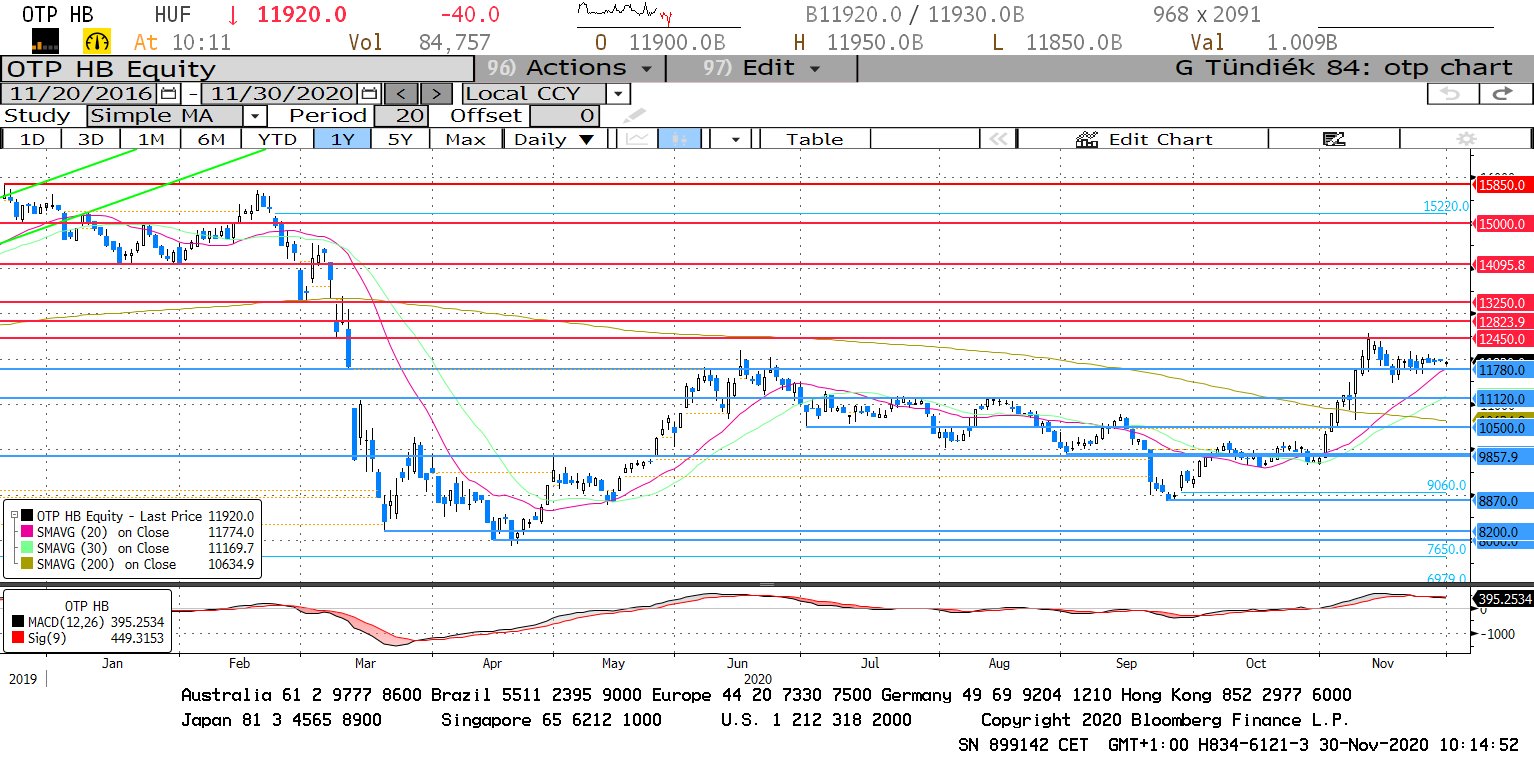
Task: Expand the Local CCY currency dropdown
Action: point(619,93)
